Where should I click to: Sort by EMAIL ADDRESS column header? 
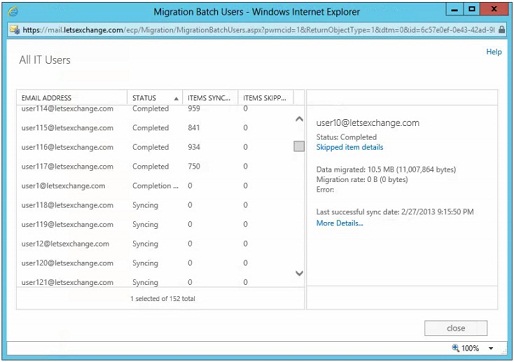pyautogui.click(x=72, y=98)
